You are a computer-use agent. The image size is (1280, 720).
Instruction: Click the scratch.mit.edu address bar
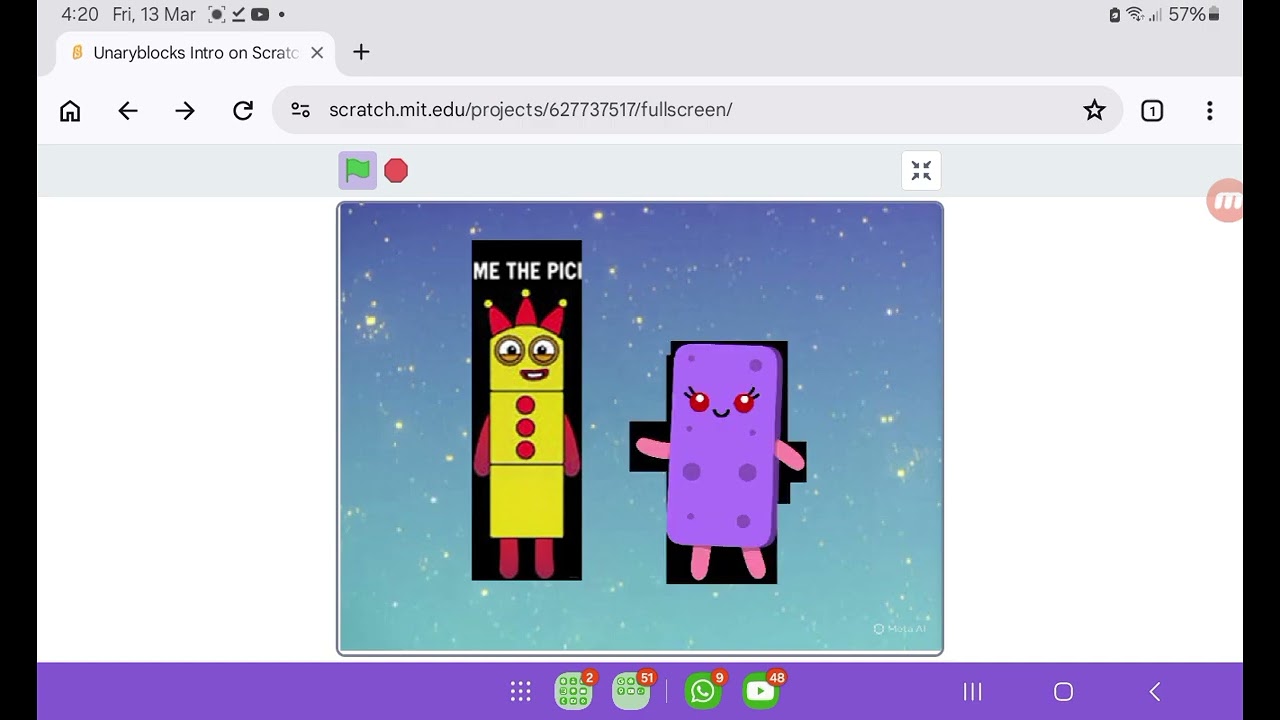click(697, 110)
